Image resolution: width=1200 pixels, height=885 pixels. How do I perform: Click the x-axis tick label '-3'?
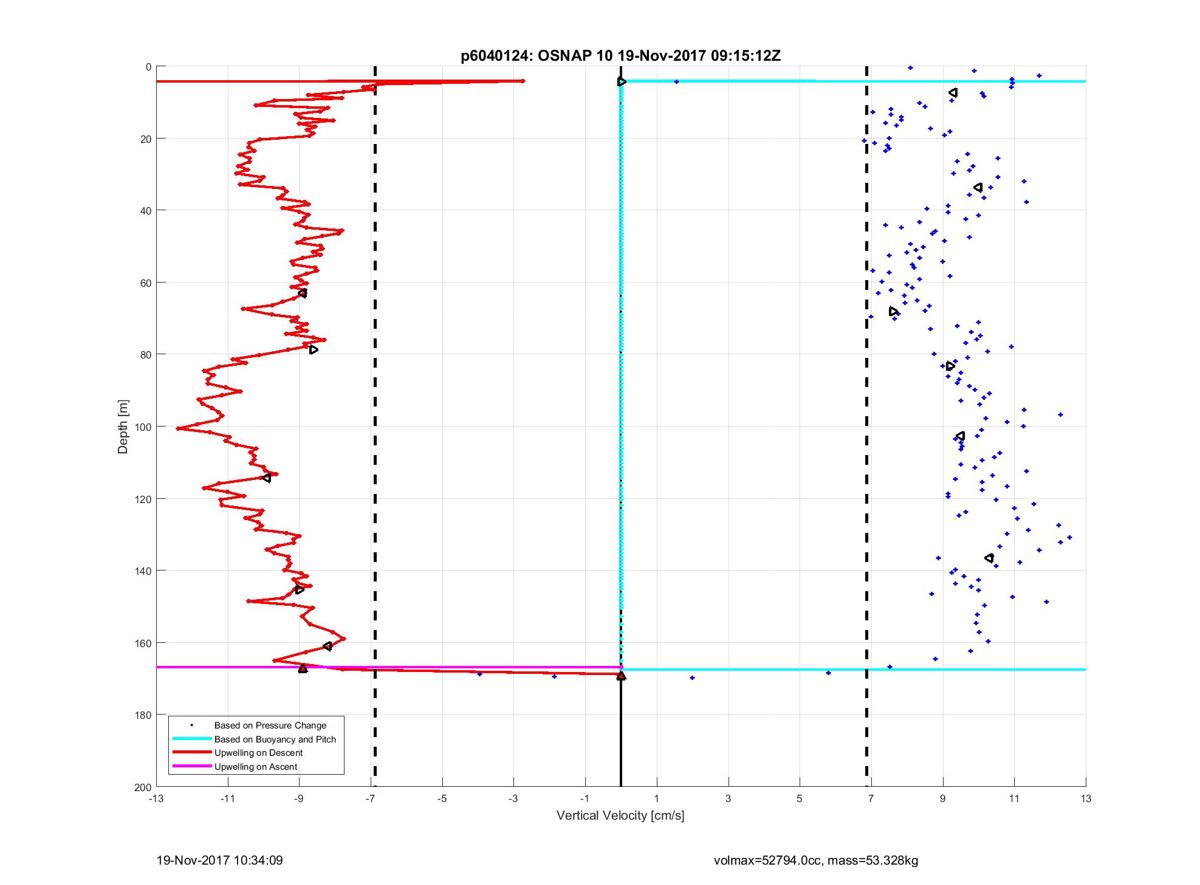pyautogui.click(x=513, y=799)
